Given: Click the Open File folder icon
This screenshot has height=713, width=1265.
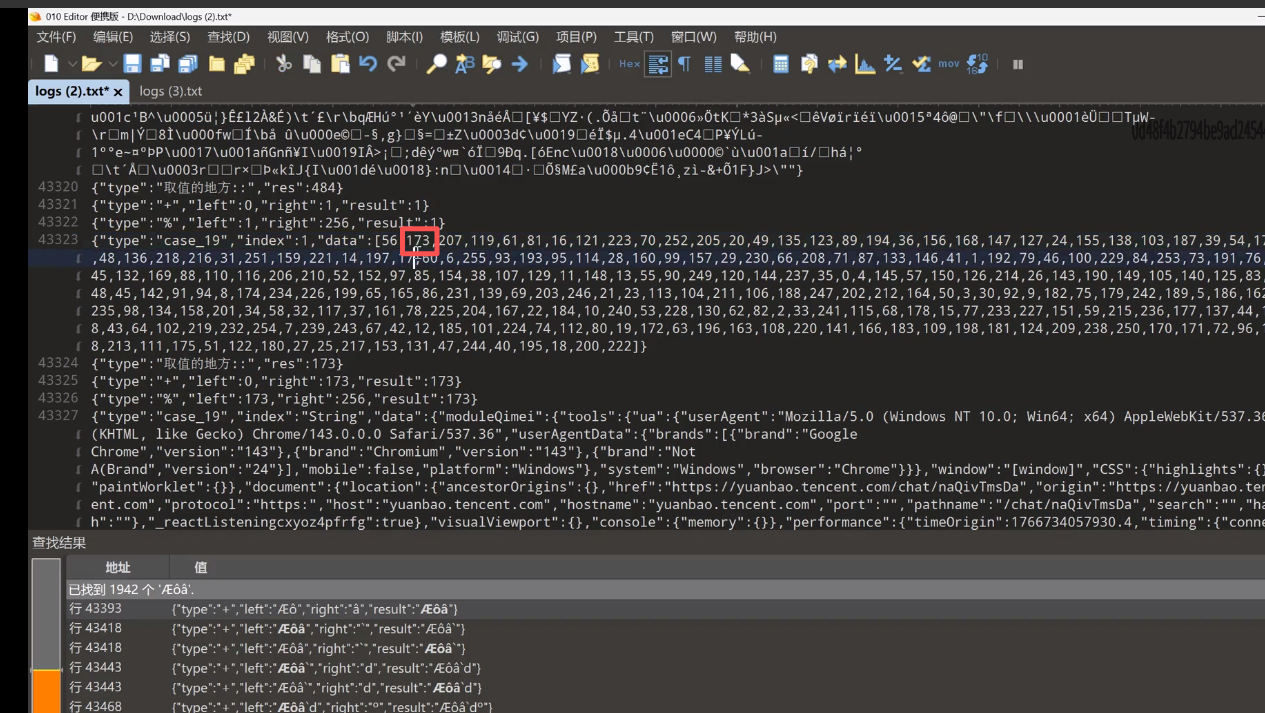Looking at the screenshot, I should click(91, 64).
